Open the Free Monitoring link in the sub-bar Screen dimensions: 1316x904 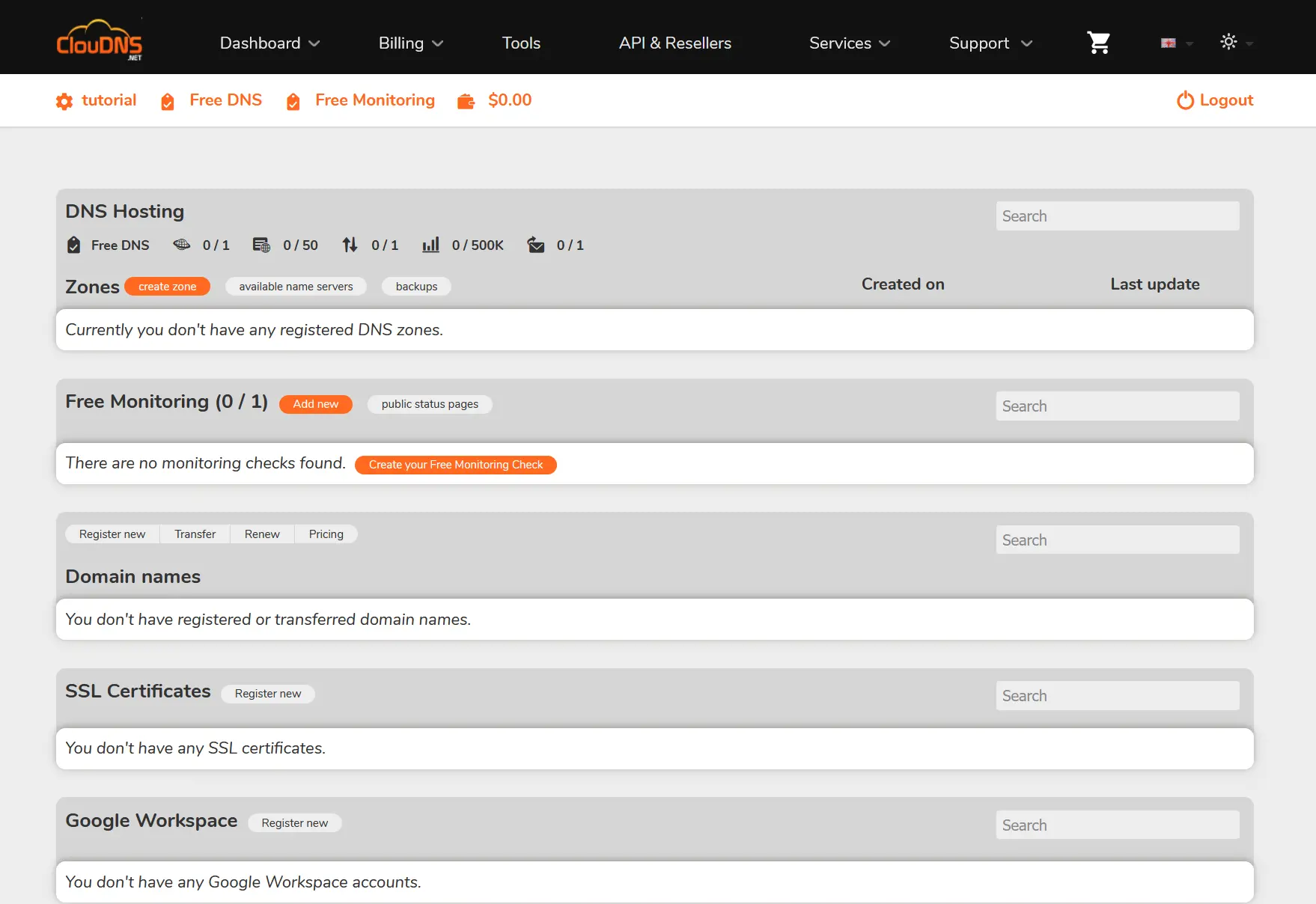tap(374, 100)
